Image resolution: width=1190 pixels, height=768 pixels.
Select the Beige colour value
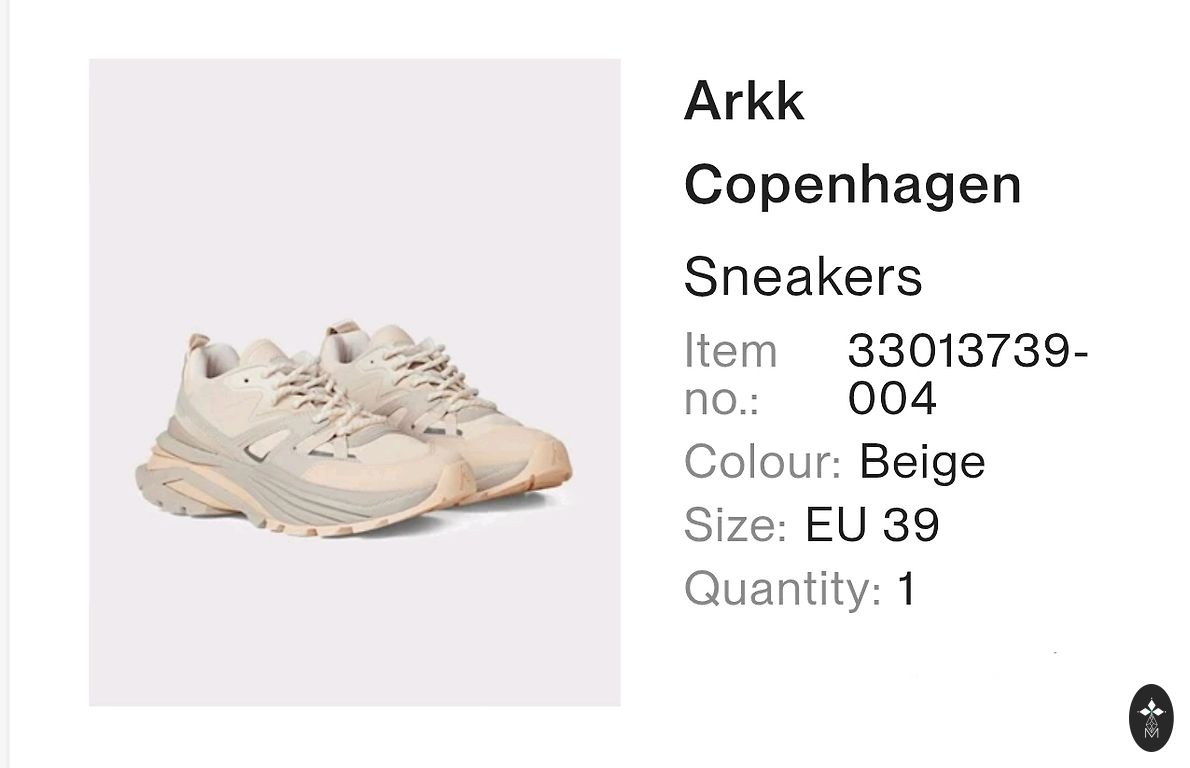pyautogui.click(x=922, y=462)
